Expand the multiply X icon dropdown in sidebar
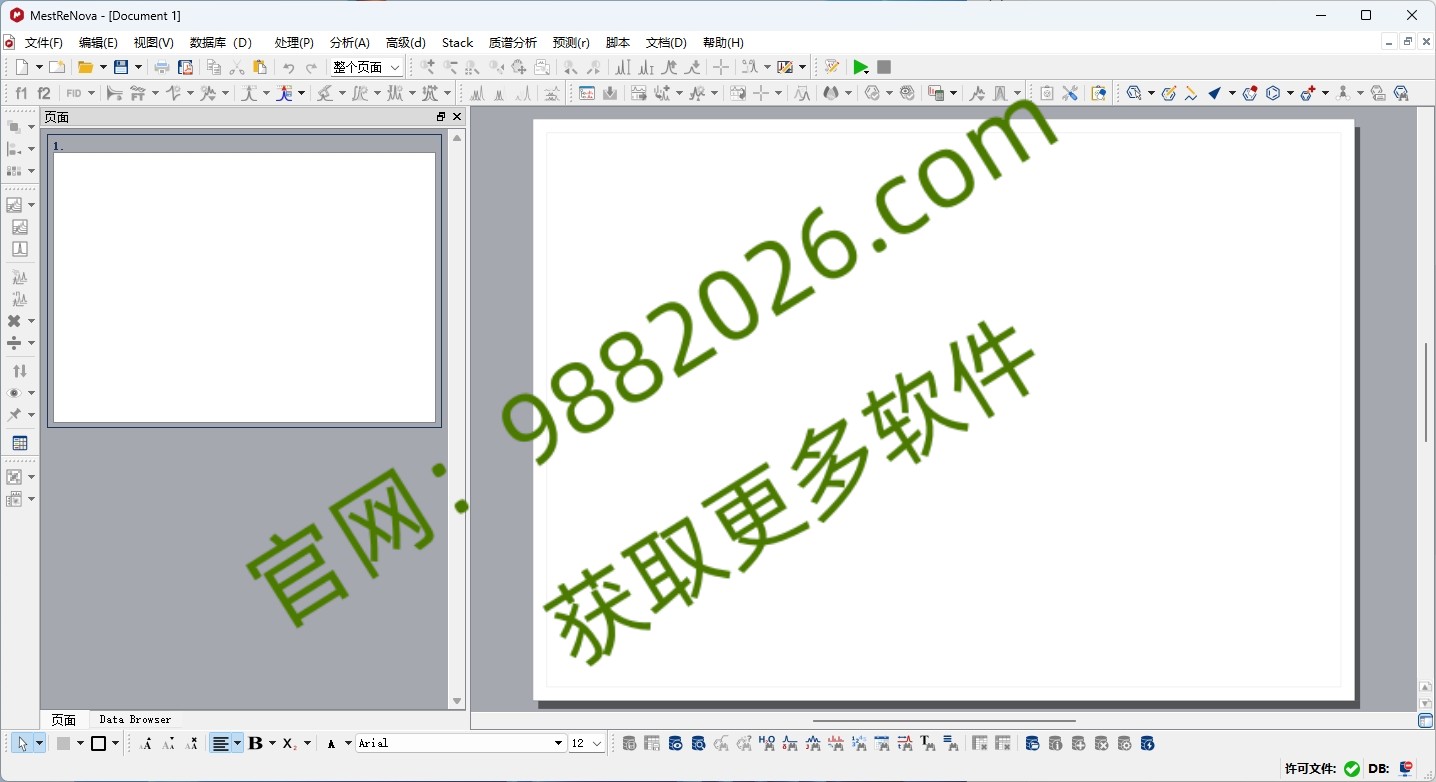The width and height of the screenshot is (1436, 782). pos(31,321)
